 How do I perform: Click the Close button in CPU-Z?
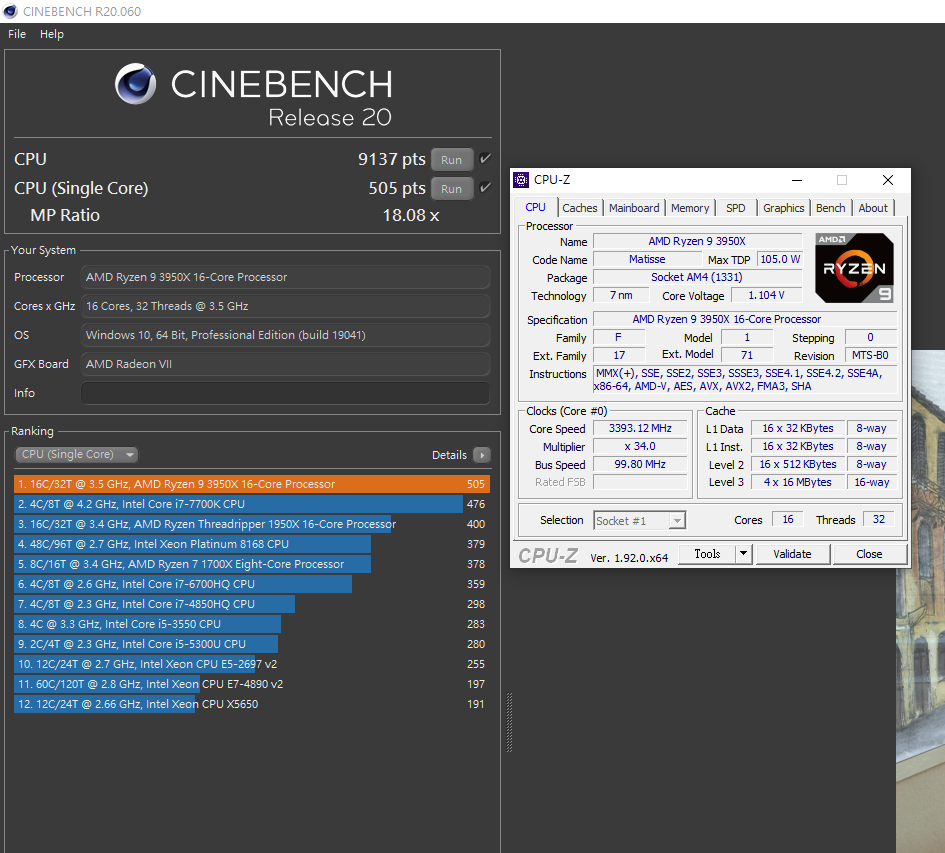[869, 553]
